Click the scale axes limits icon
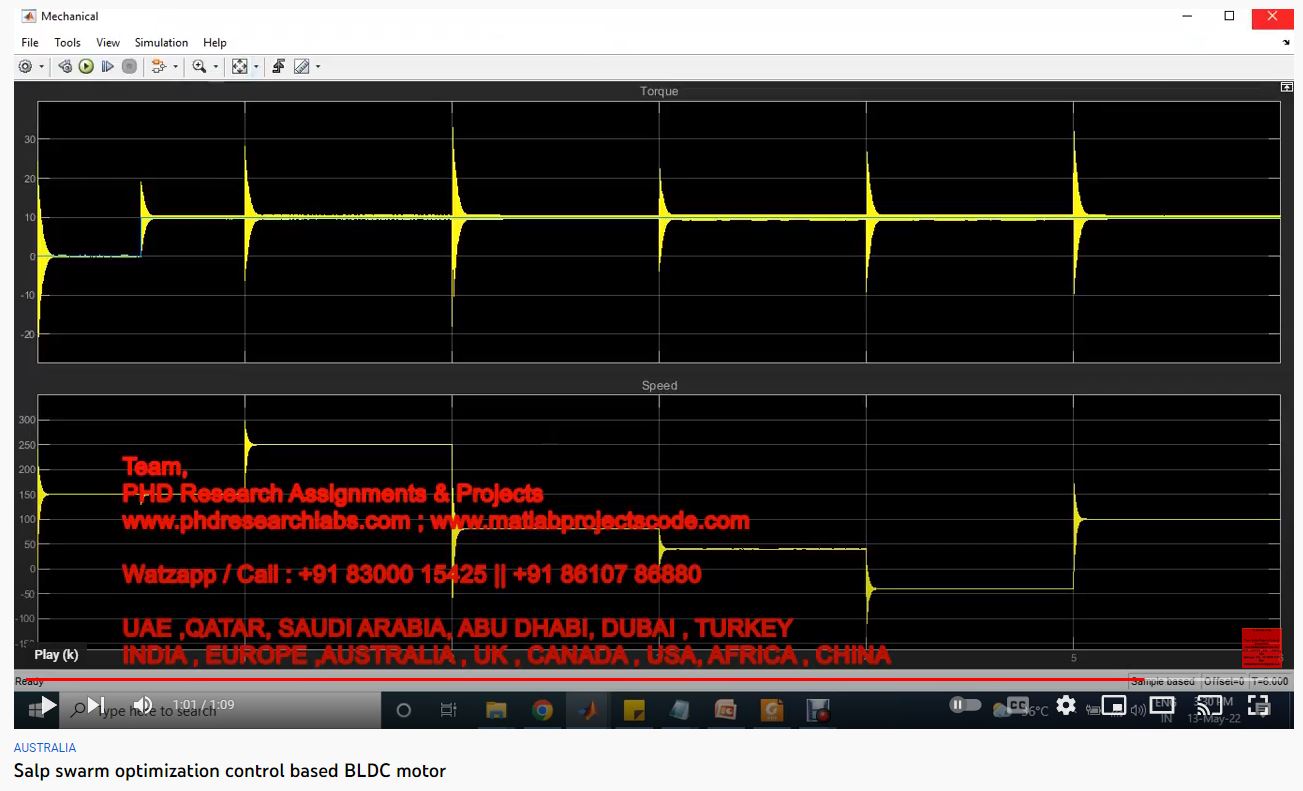The width and height of the screenshot is (1303, 791). tap(240, 67)
